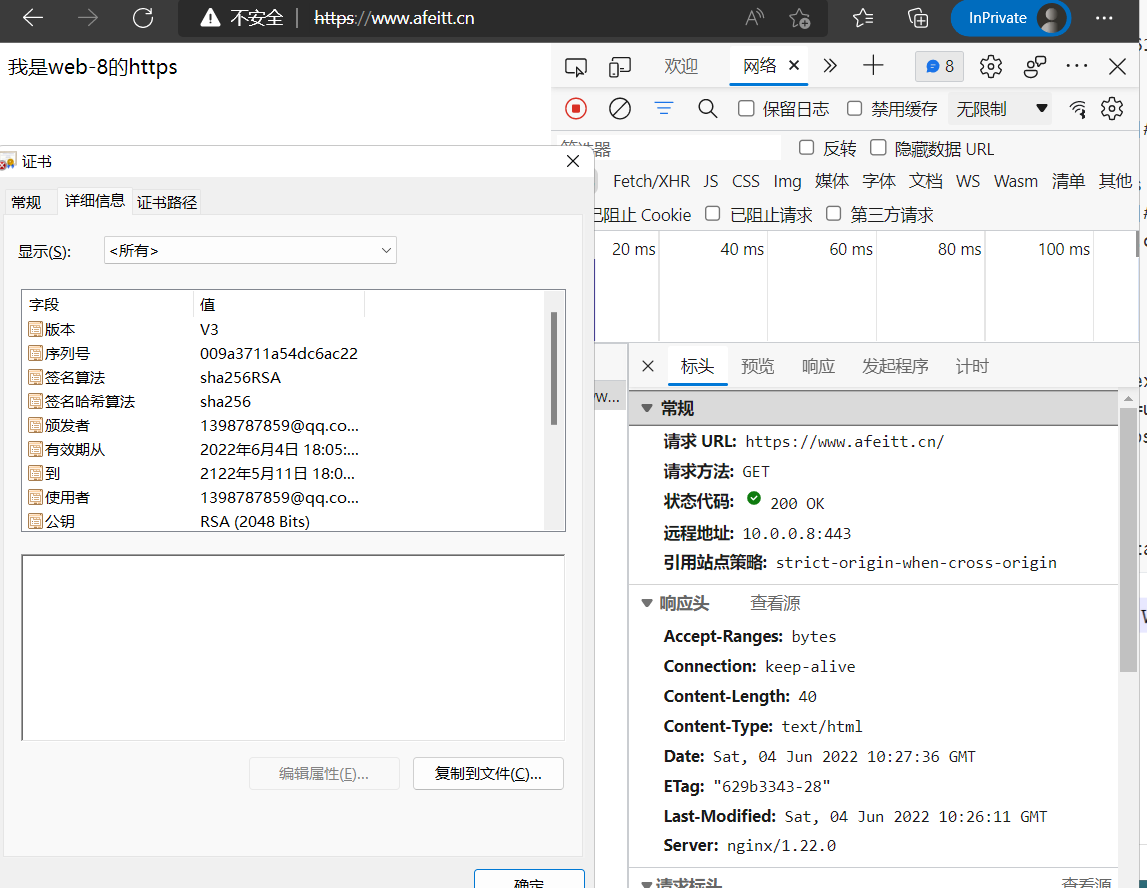This screenshot has height=888, width=1147.
Task: Enable the 禁用缓存 checkbox
Action: (854, 108)
